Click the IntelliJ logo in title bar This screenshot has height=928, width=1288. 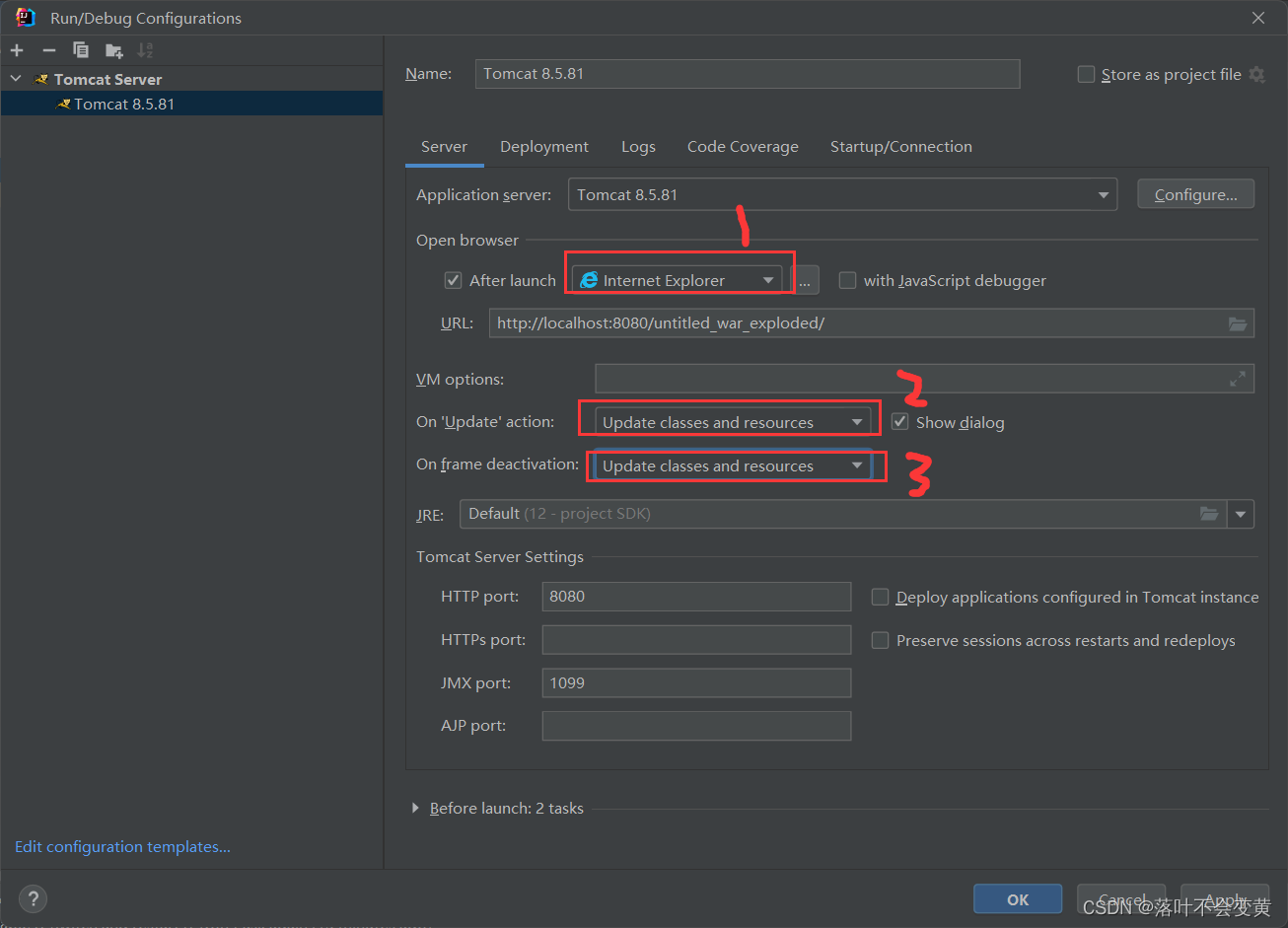click(x=26, y=18)
